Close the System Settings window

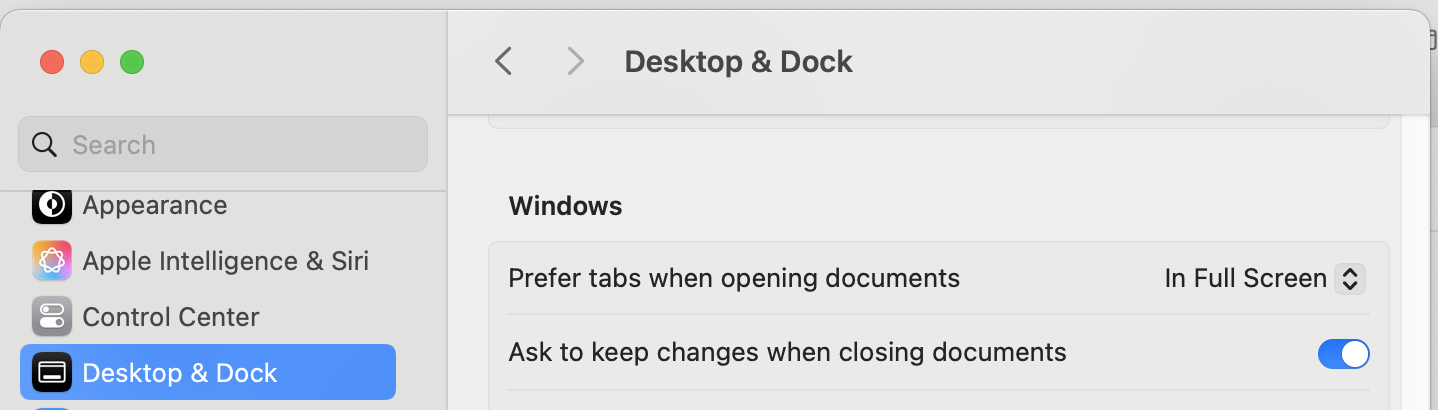click(x=52, y=62)
